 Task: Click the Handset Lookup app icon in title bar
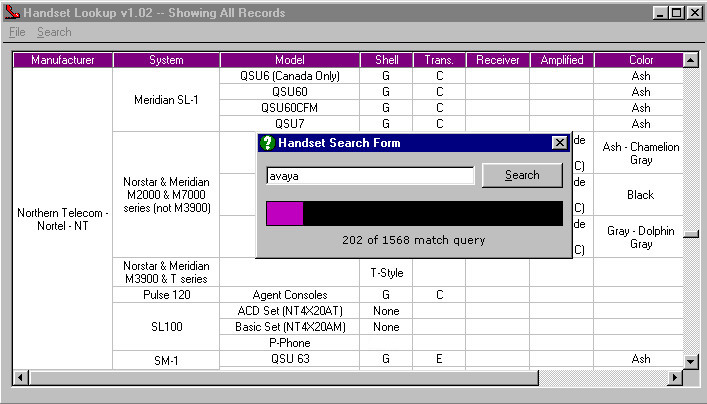[12, 12]
